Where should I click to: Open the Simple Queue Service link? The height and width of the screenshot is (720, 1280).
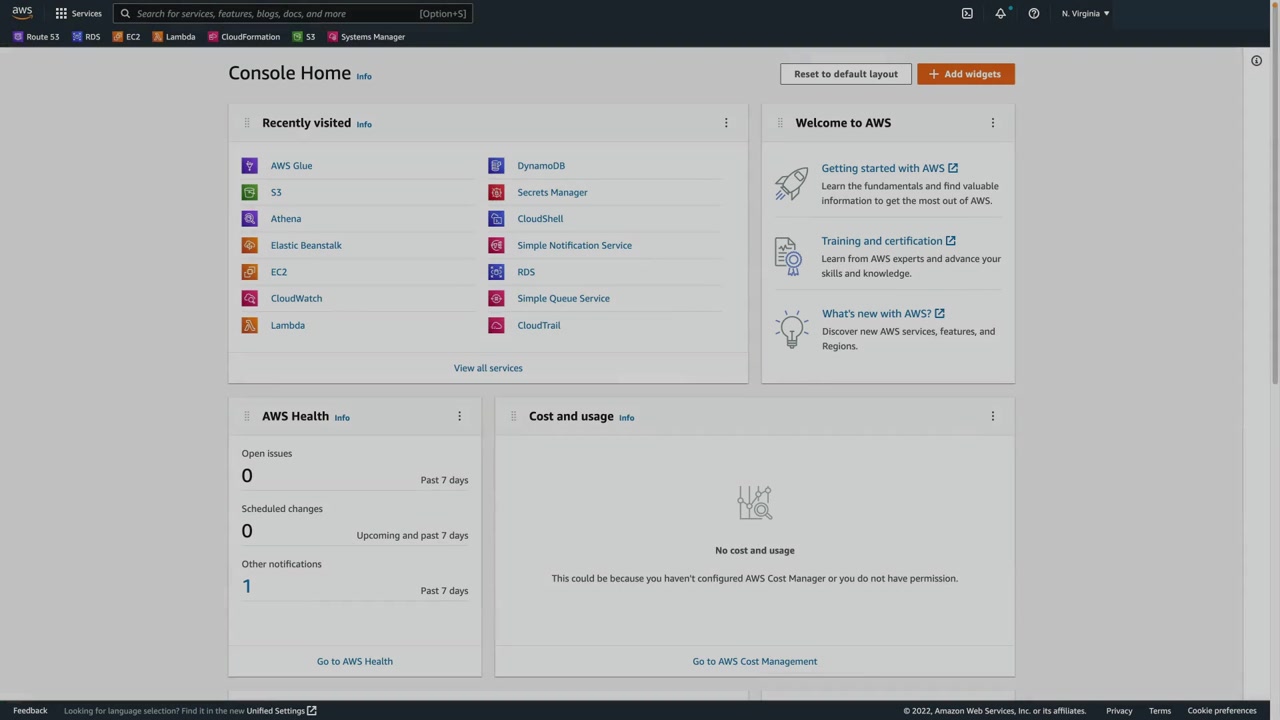click(563, 298)
